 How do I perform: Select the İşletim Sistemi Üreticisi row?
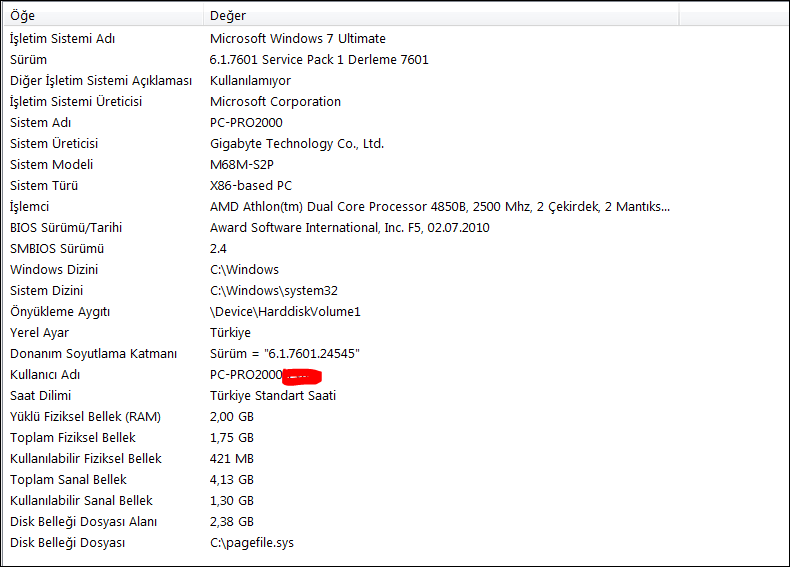tap(76, 101)
